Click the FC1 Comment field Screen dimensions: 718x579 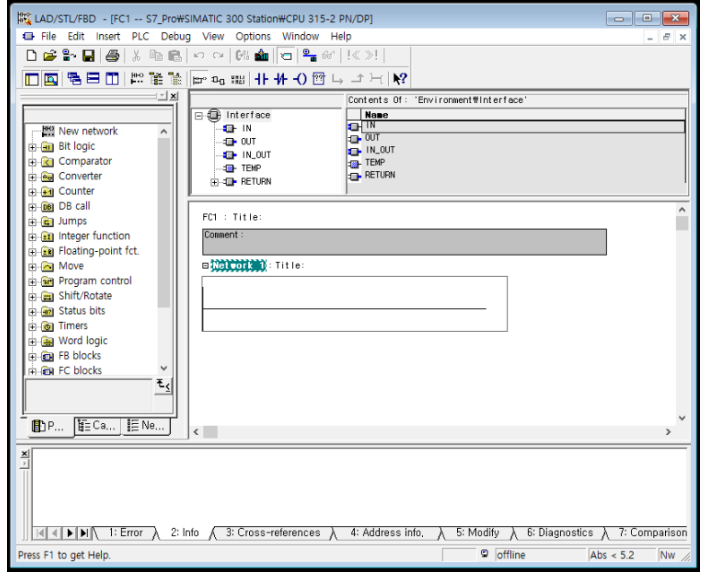(x=404, y=242)
